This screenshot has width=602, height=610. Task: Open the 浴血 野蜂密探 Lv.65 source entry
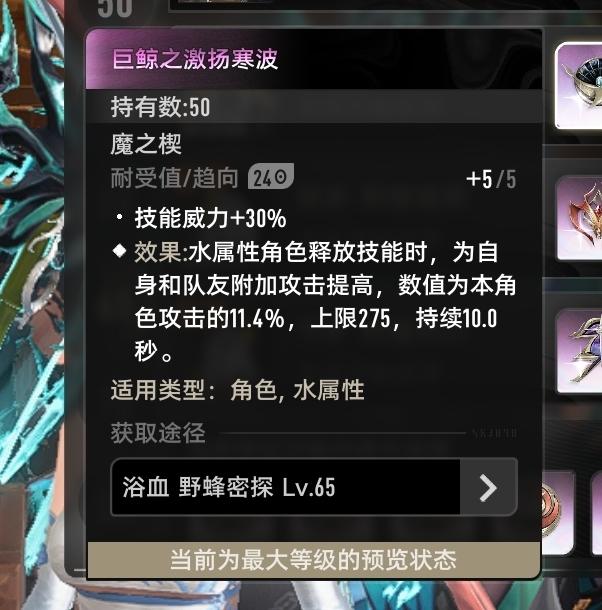[314, 487]
